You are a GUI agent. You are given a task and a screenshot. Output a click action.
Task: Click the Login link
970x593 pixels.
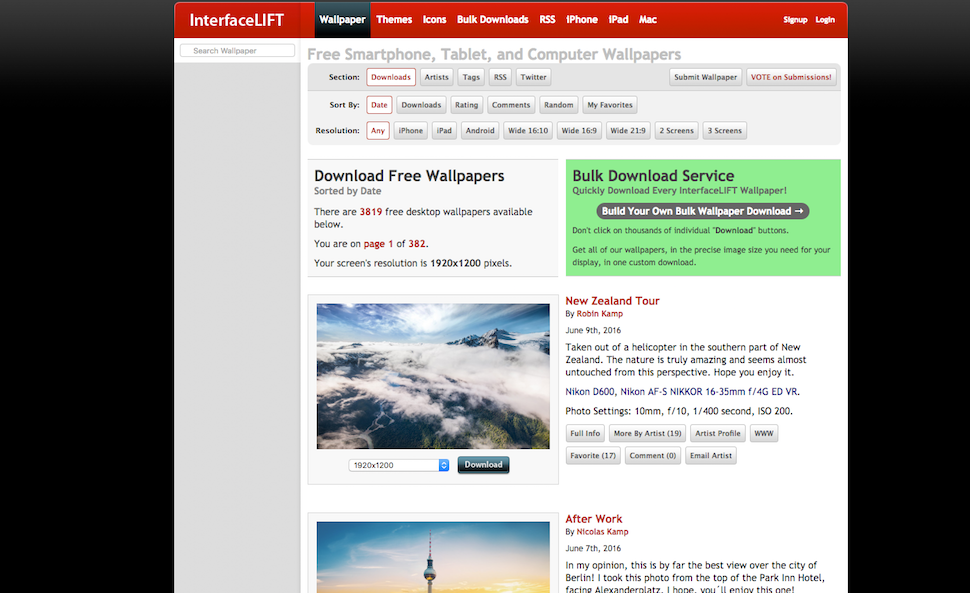[x=825, y=20]
